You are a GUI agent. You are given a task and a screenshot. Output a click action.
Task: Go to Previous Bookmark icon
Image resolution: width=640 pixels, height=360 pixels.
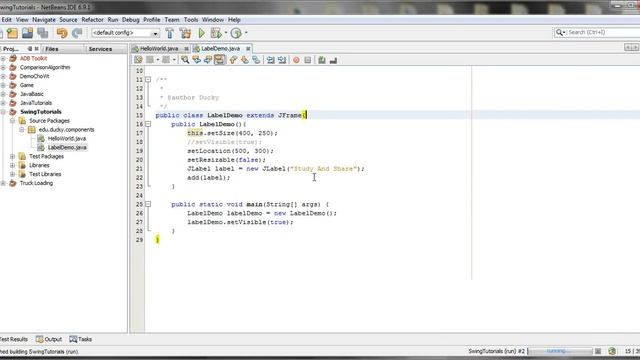[233, 60]
